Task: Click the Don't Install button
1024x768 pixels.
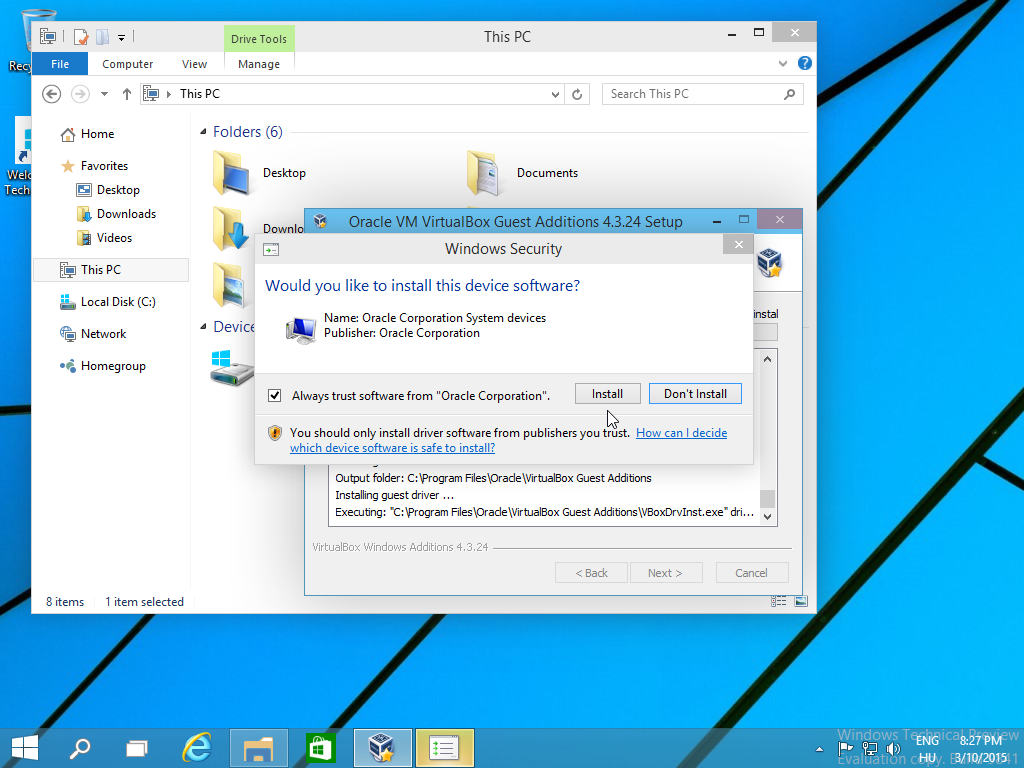Action: coord(695,394)
